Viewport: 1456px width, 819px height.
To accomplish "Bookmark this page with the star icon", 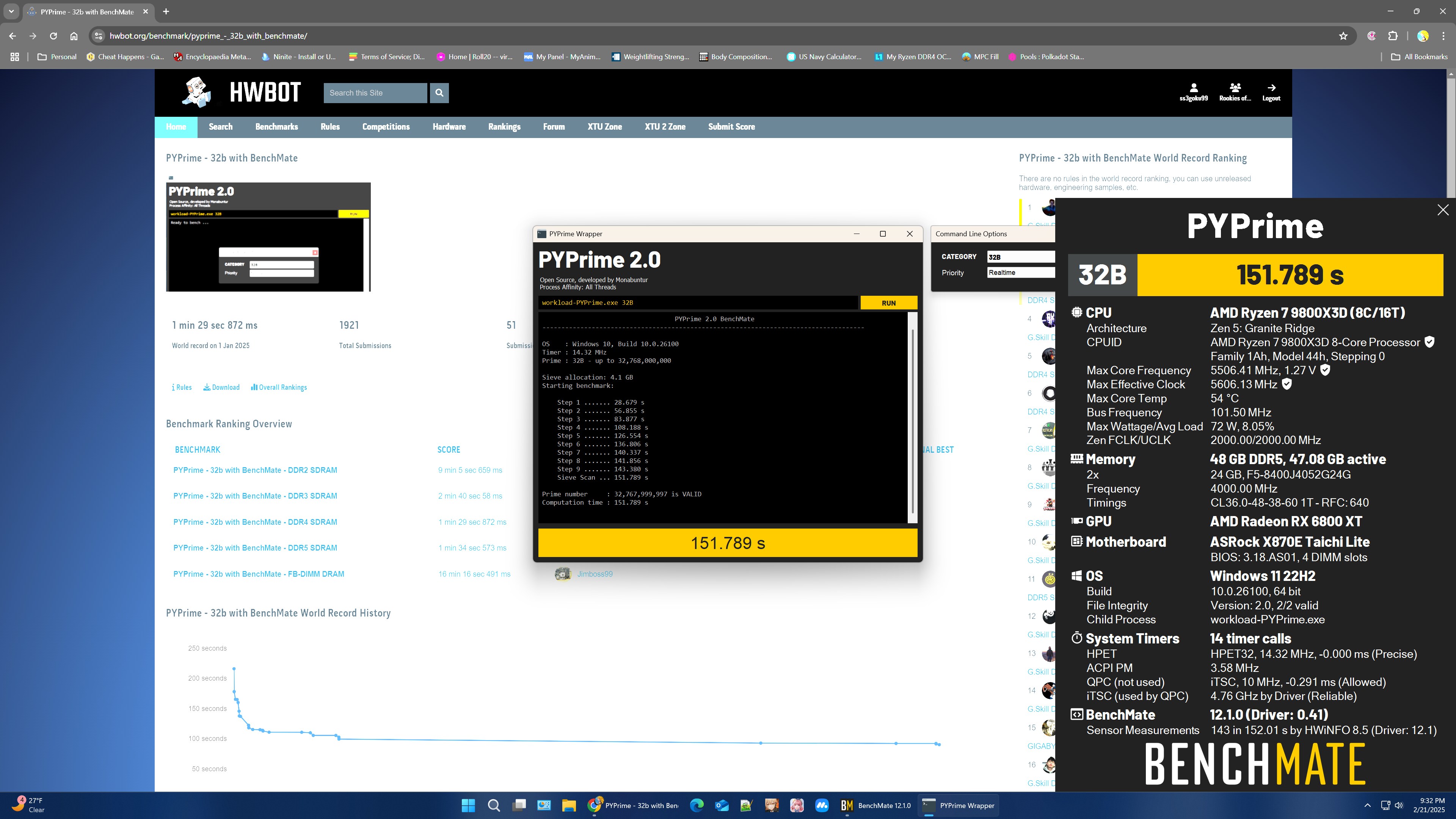I will pyautogui.click(x=1343, y=36).
